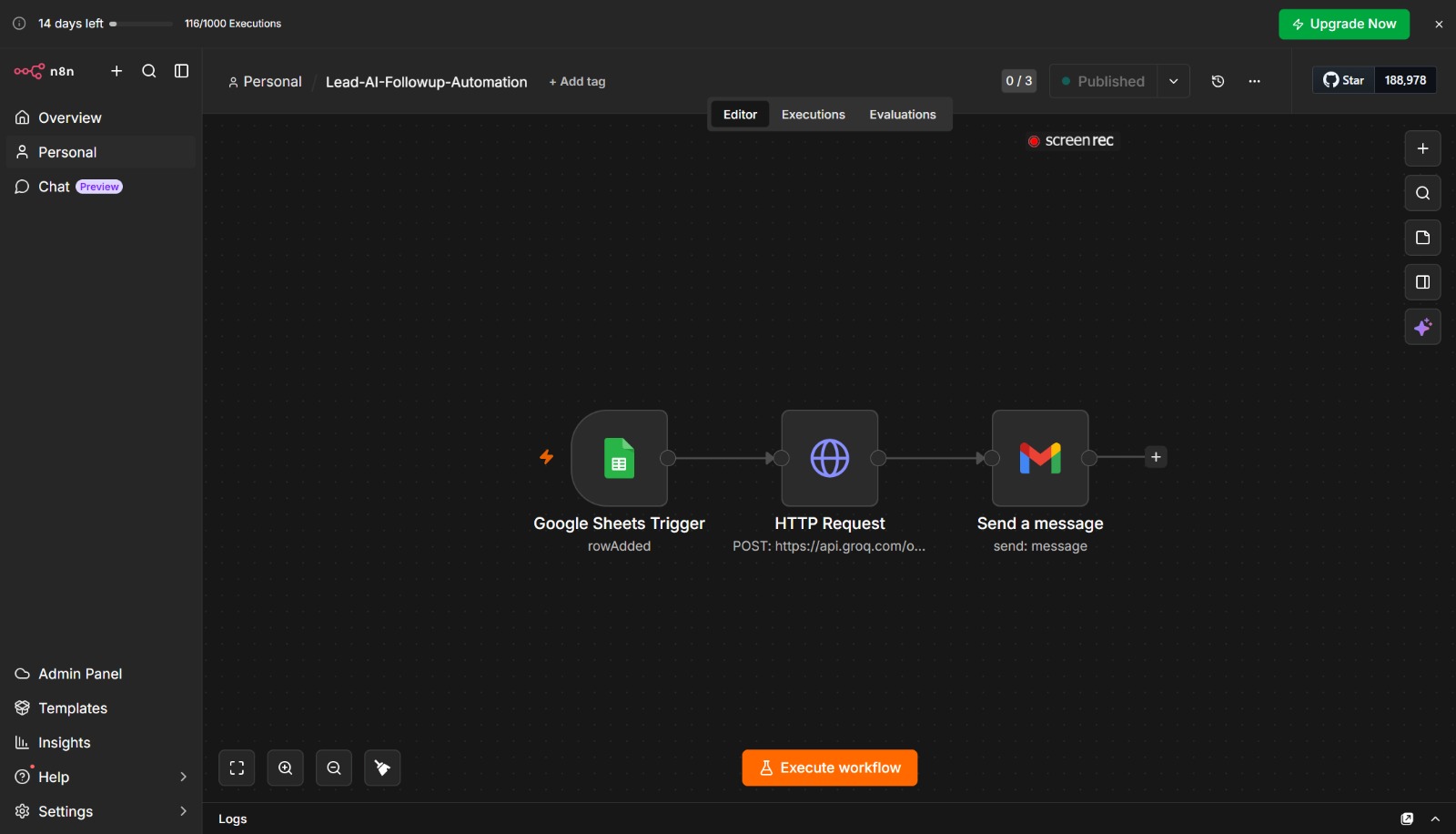The image size is (1456, 834).
Task: Edit workflow name Lead-AI-Followup-Automation
Action: [426, 82]
